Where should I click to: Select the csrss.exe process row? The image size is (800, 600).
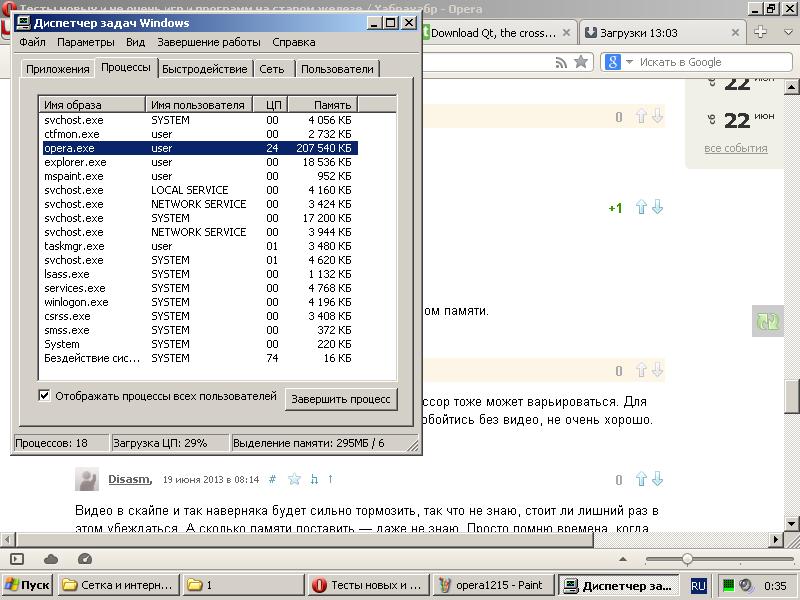coord(200,316)
